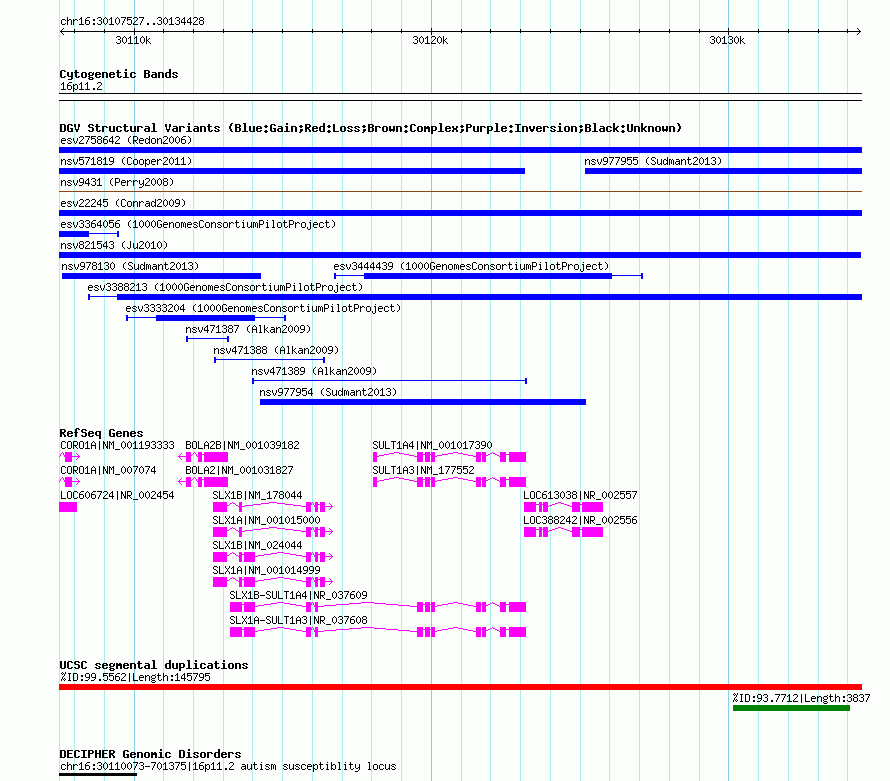Viewport: 890px width, 781px height.
Task: Open SLX1A|NM_001014999 gene label
Action: click(266, 570)
